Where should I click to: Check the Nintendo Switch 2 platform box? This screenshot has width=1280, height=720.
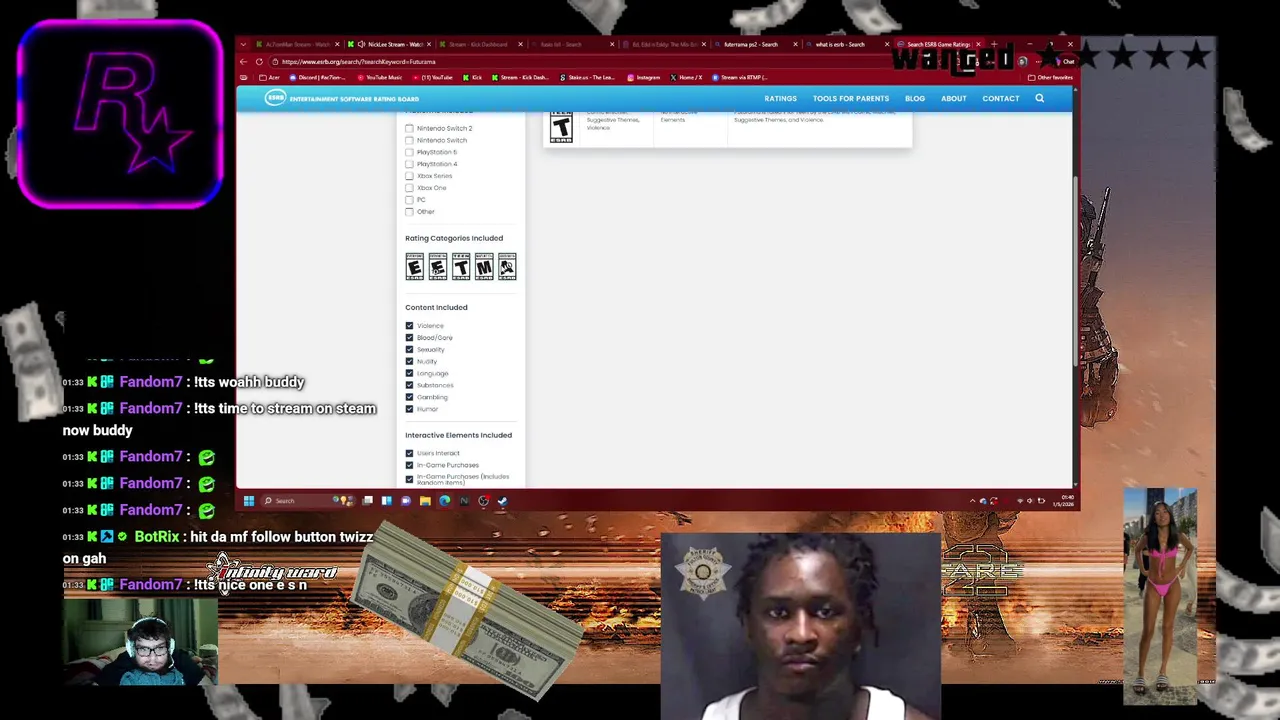[409, 128]
